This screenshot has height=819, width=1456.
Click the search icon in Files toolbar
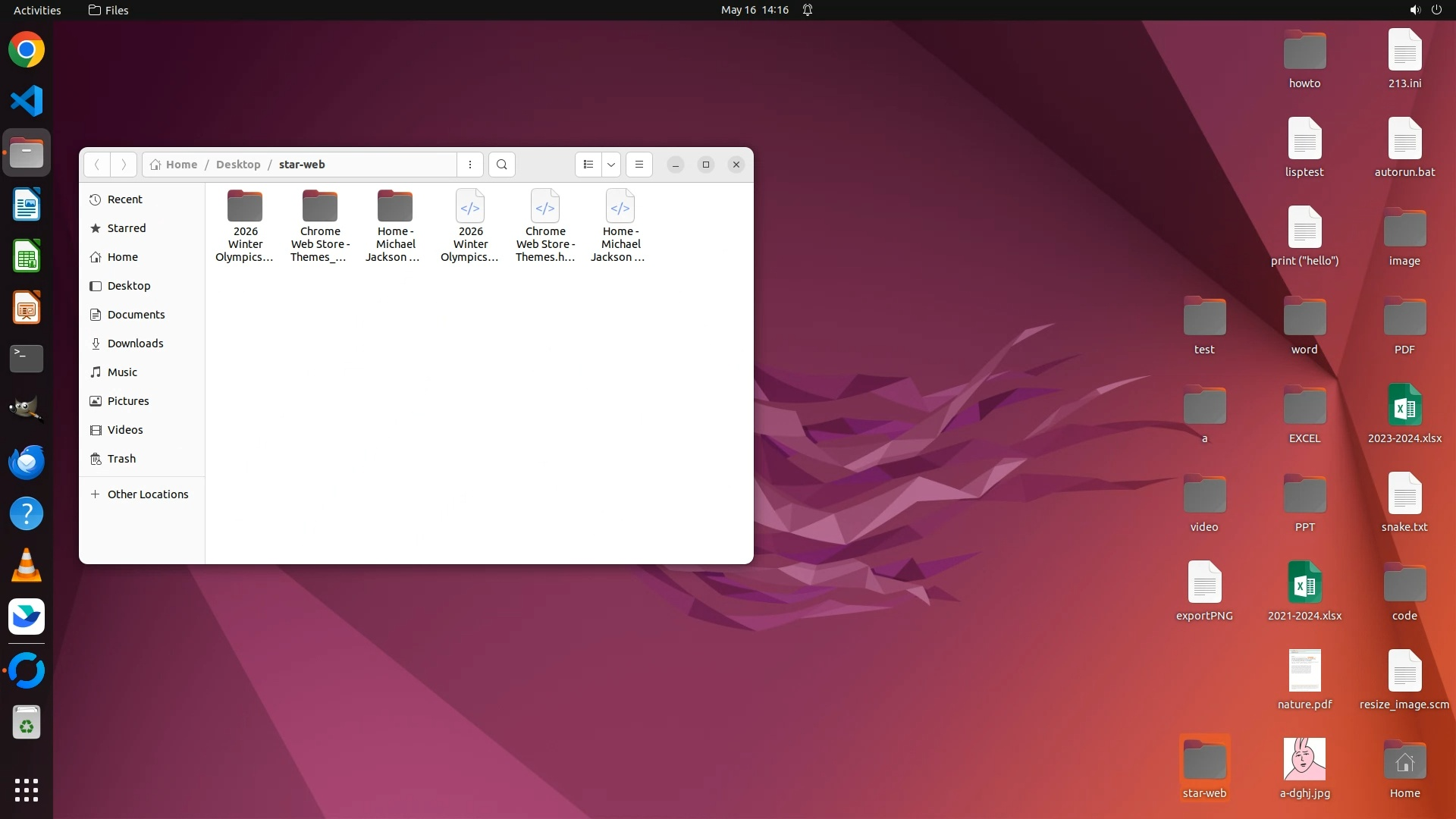tap(501, 165)
